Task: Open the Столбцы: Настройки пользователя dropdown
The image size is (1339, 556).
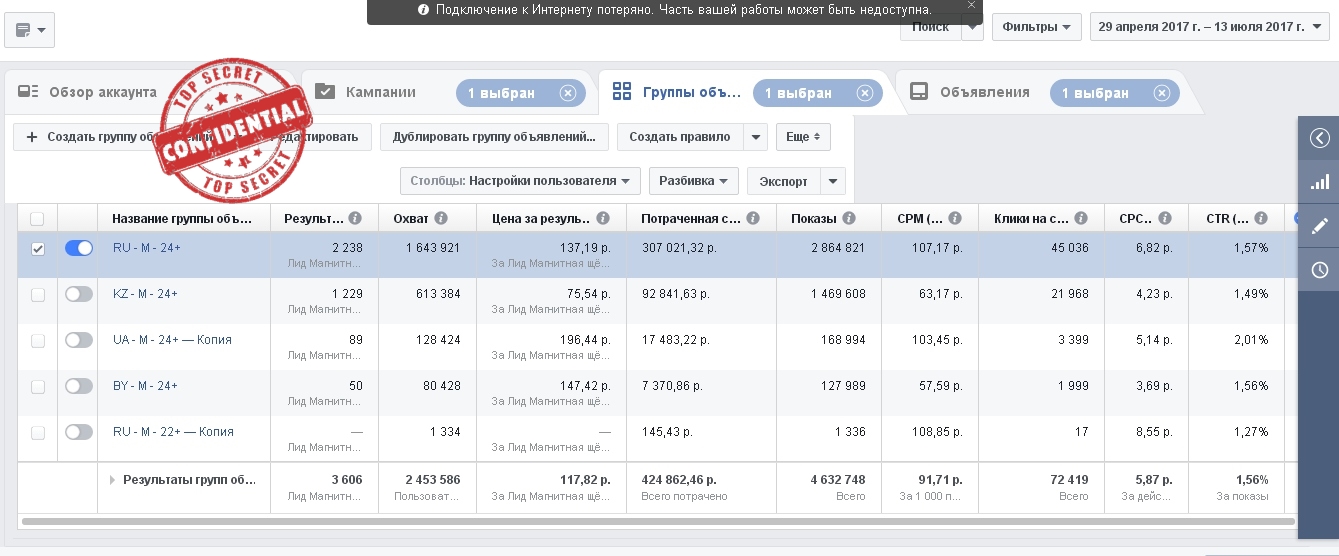Action: (520, 181)
